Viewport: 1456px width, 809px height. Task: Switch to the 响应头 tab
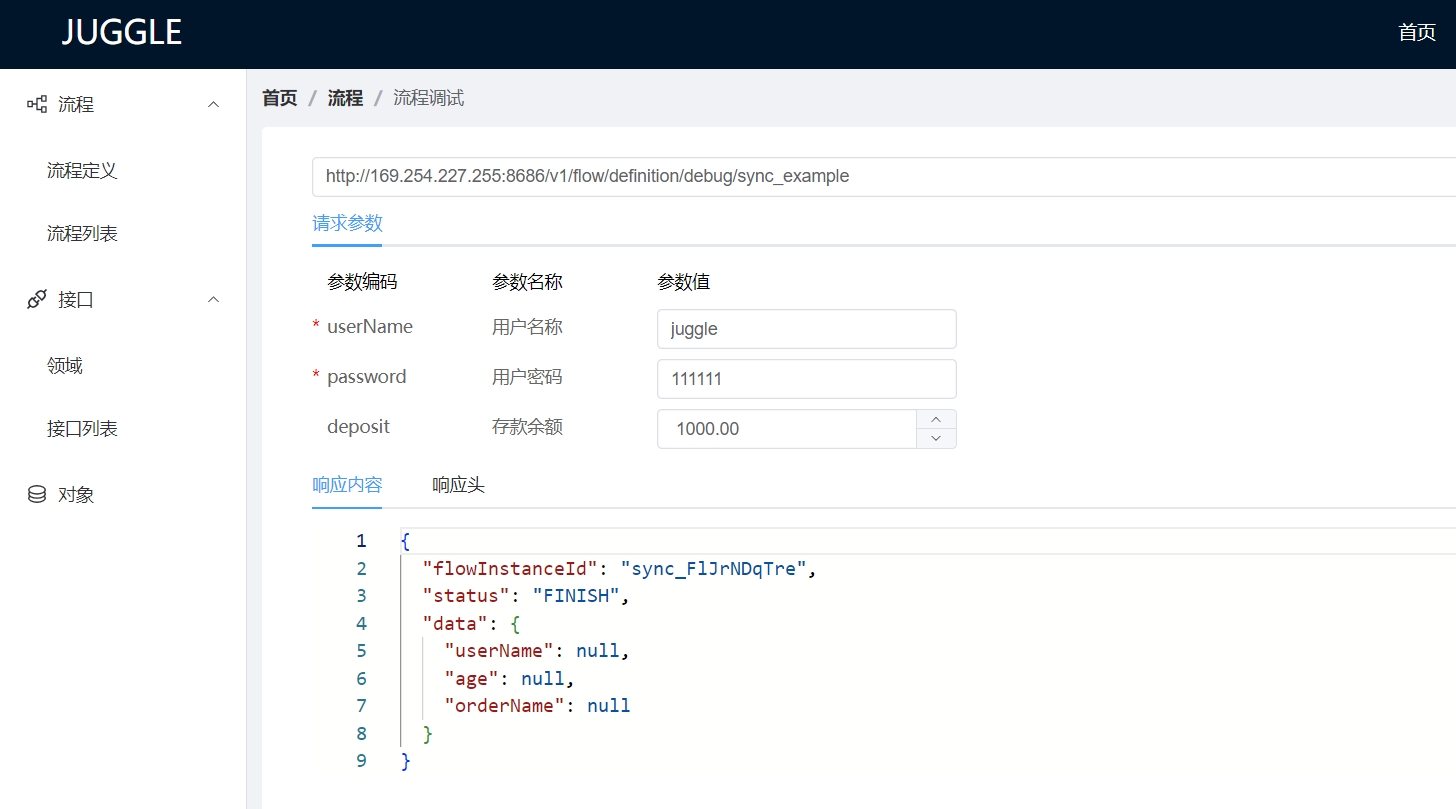(x=458, y=485)
